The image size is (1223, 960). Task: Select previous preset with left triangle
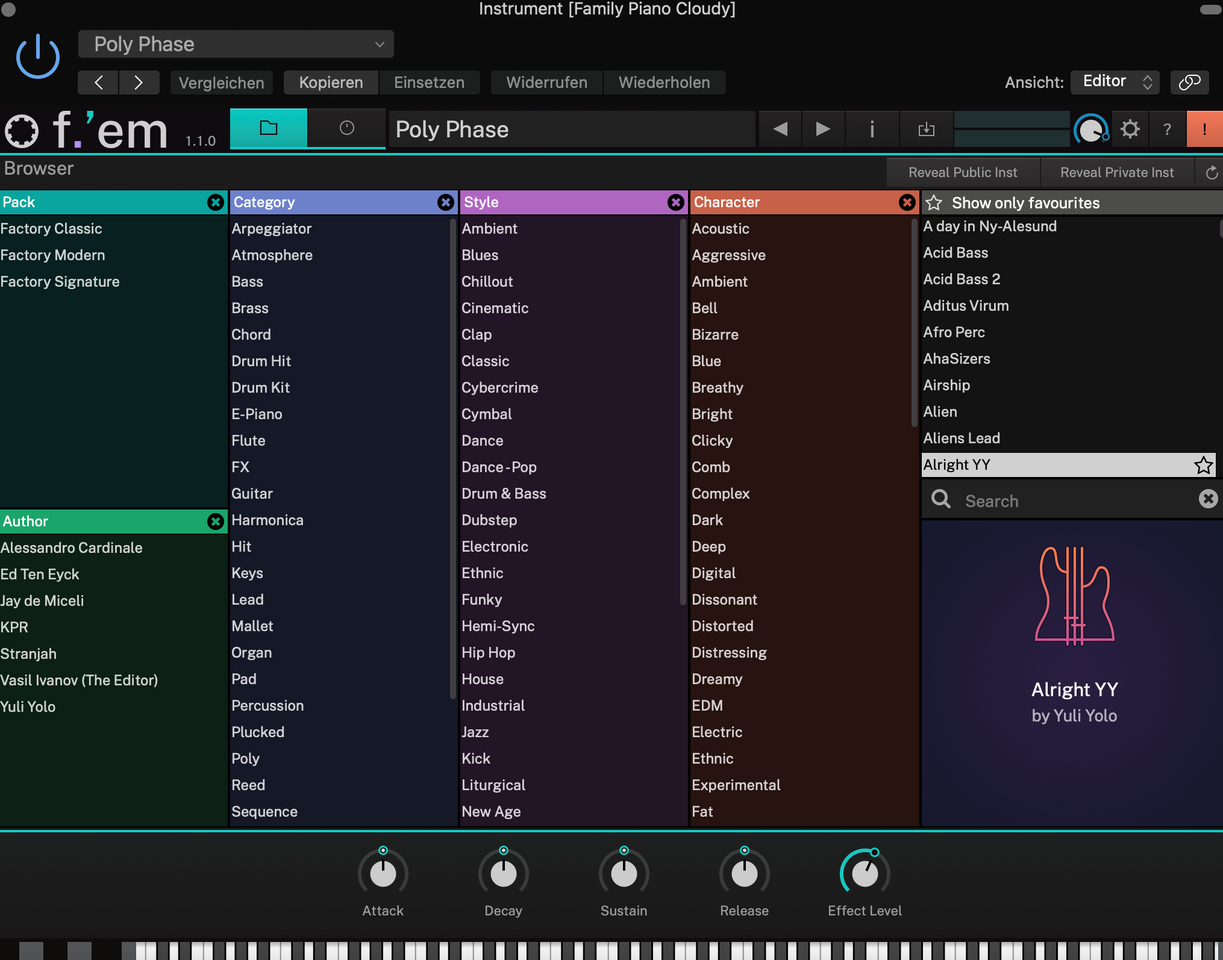781,129
